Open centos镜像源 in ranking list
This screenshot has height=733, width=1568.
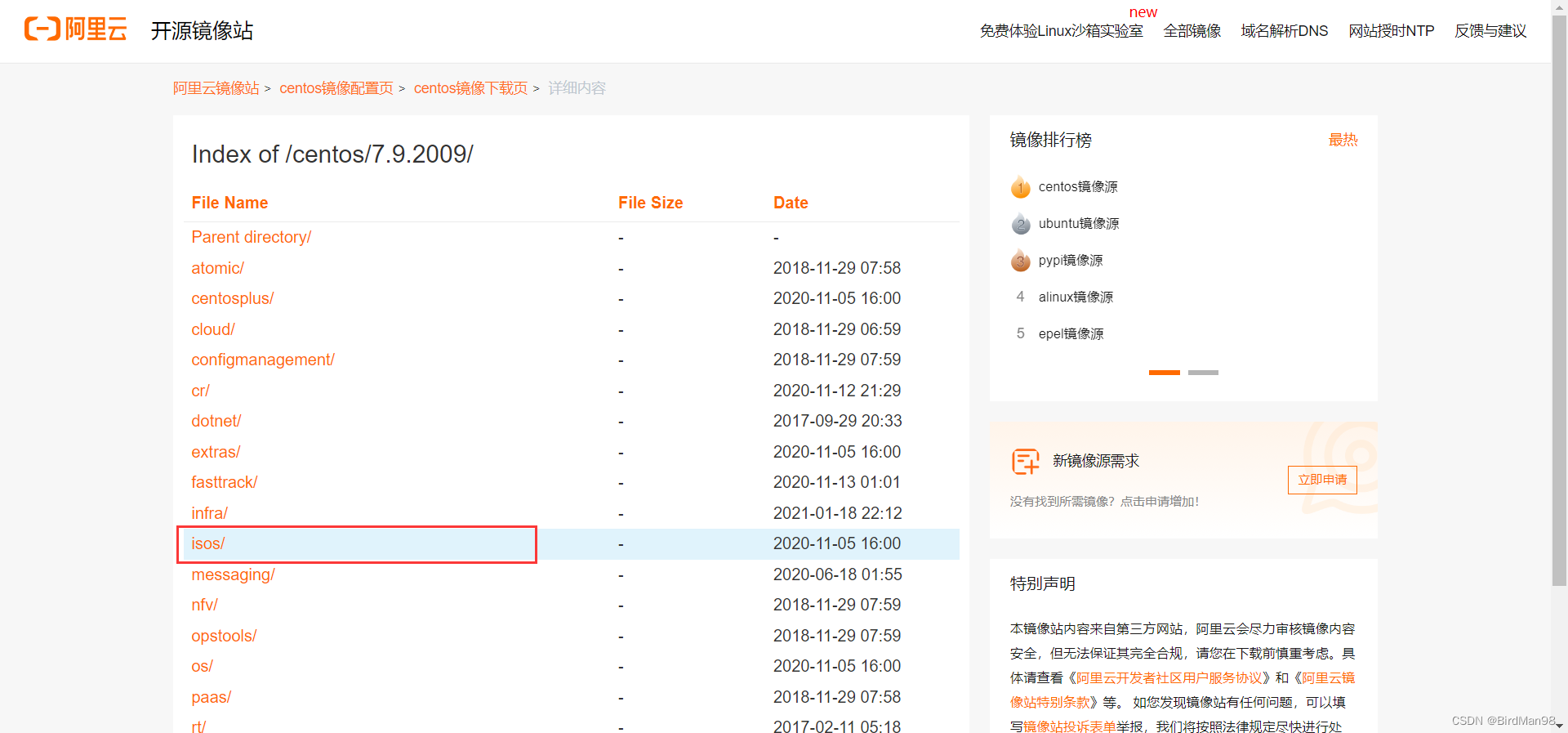(1078, 187)
